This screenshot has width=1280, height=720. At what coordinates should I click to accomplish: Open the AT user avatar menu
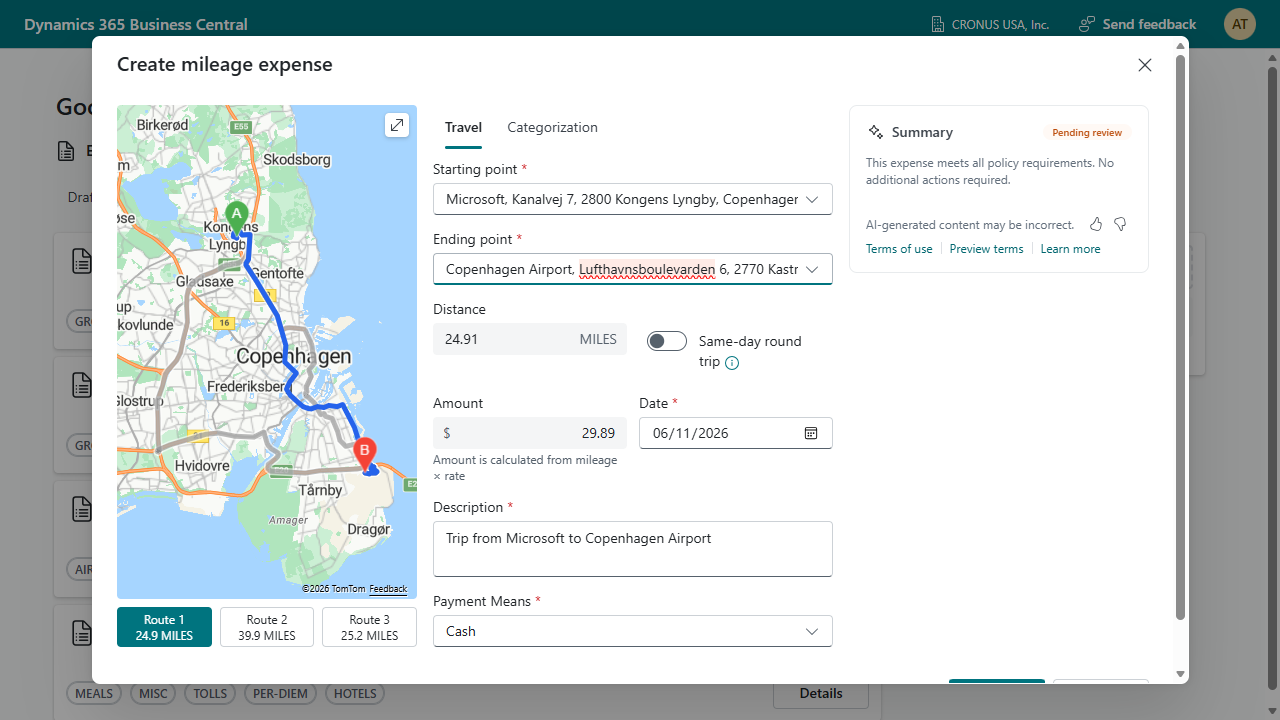point(1240,24)
